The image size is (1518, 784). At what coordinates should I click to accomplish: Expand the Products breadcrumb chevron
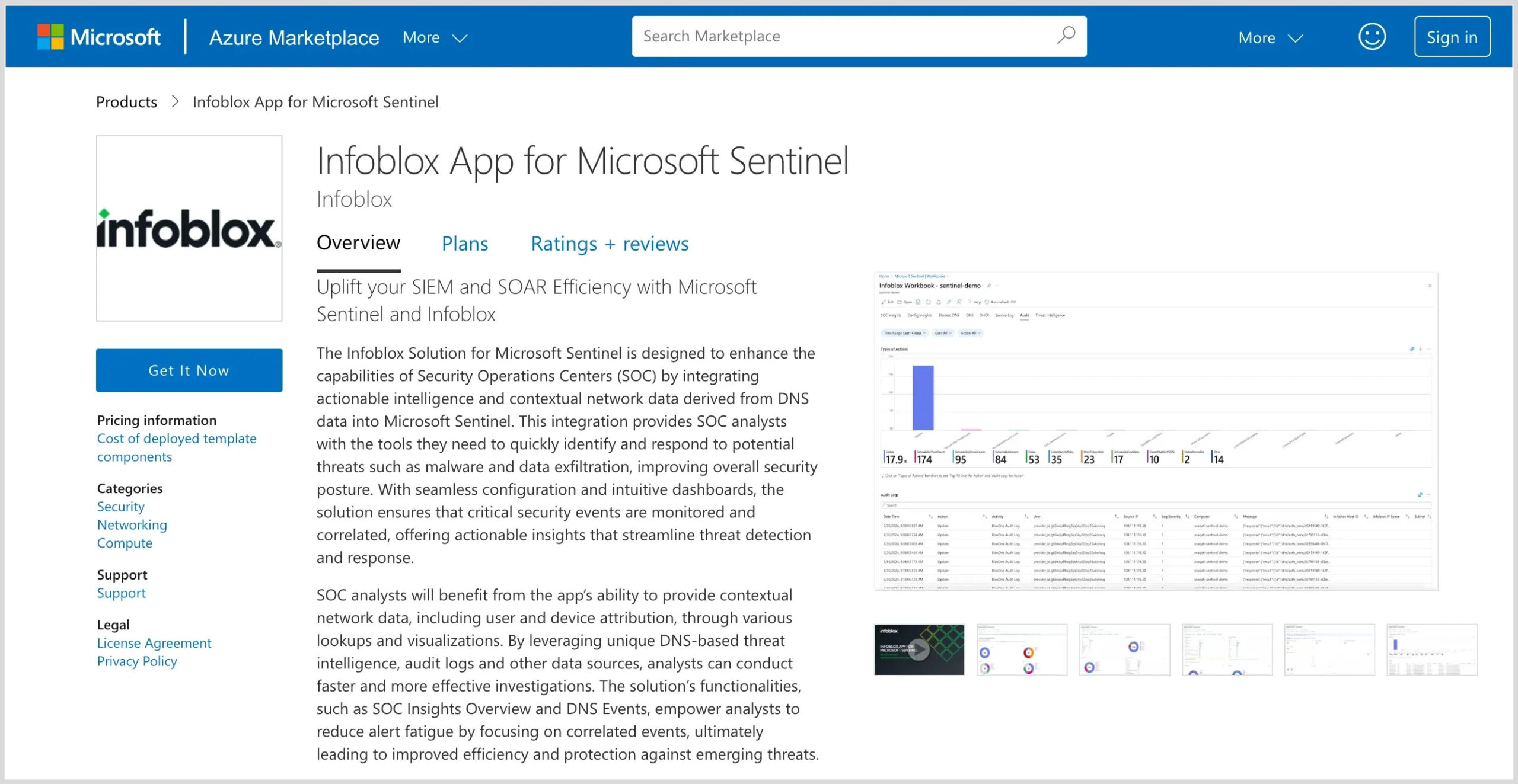(174, 102)
